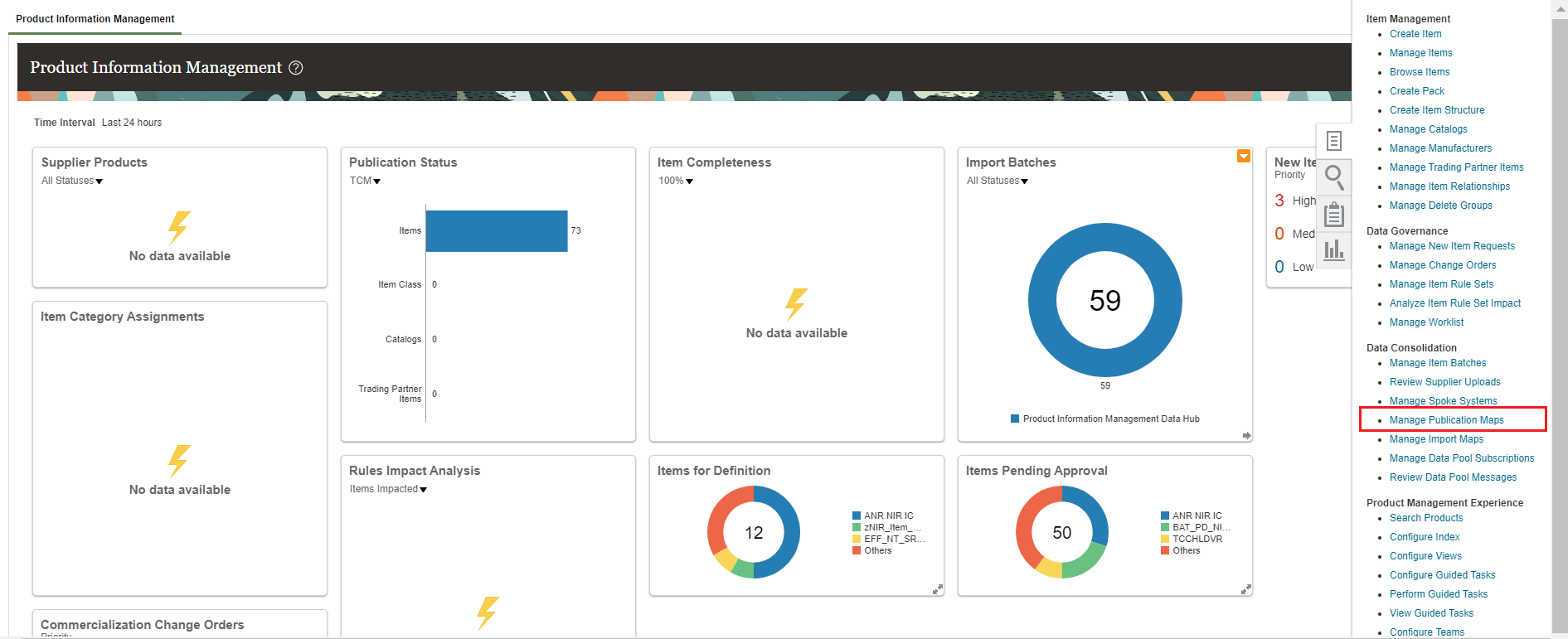Open Manage New Item Requests link
The image size is (1568, 639).
[x=1452, y=246]
